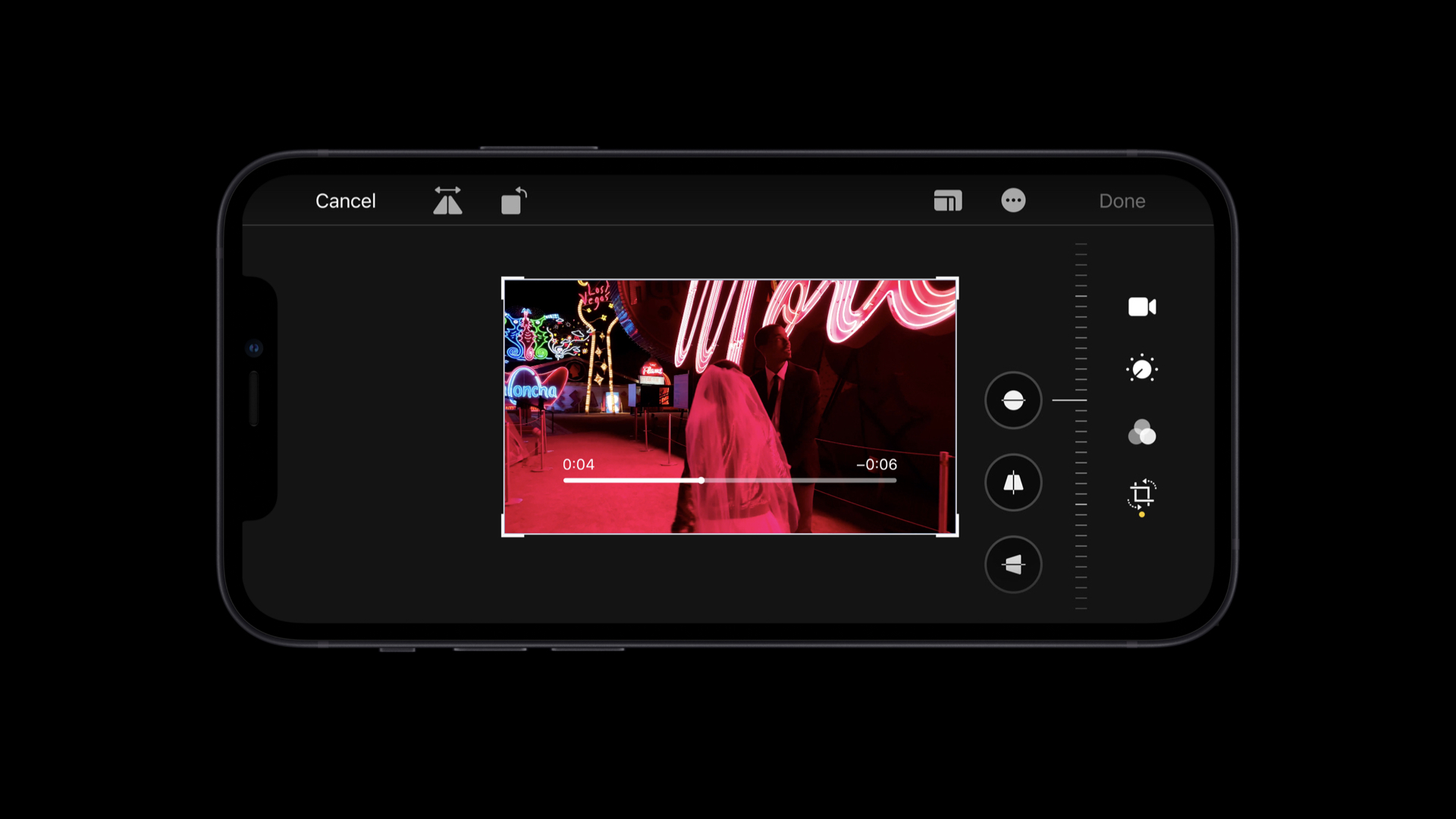Click the top-left crop corner handle
Image resolution: width=1456 pixels, height=819 pixels.
504,280
